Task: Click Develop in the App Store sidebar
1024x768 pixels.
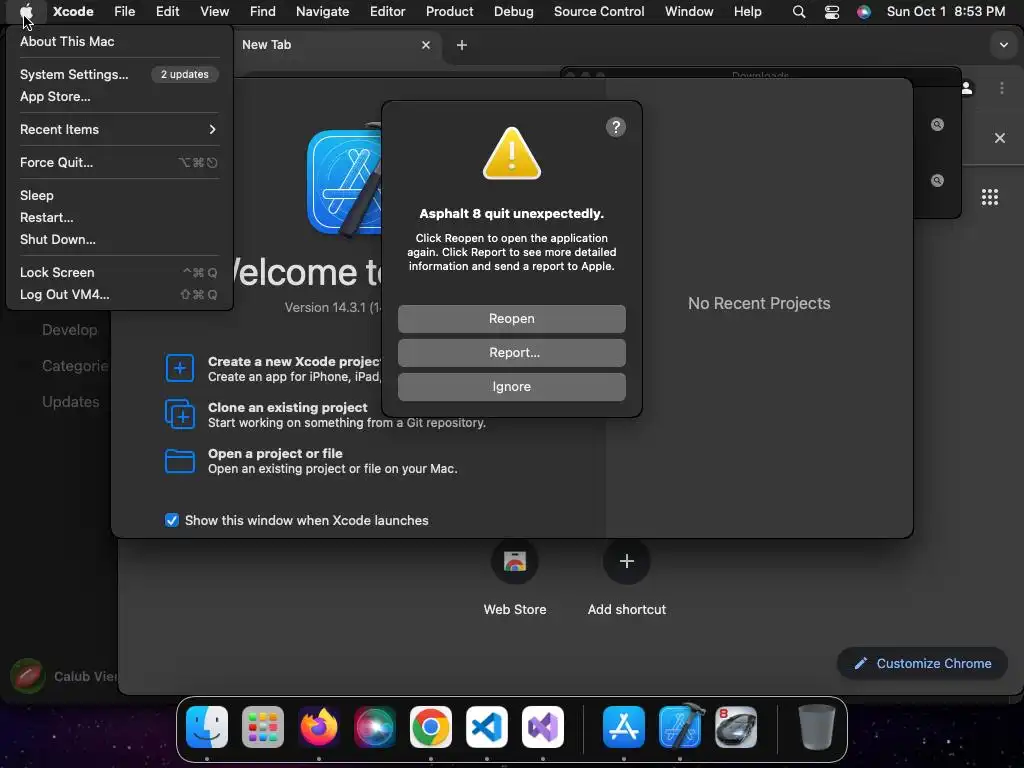Action: (x=69, y=330)
